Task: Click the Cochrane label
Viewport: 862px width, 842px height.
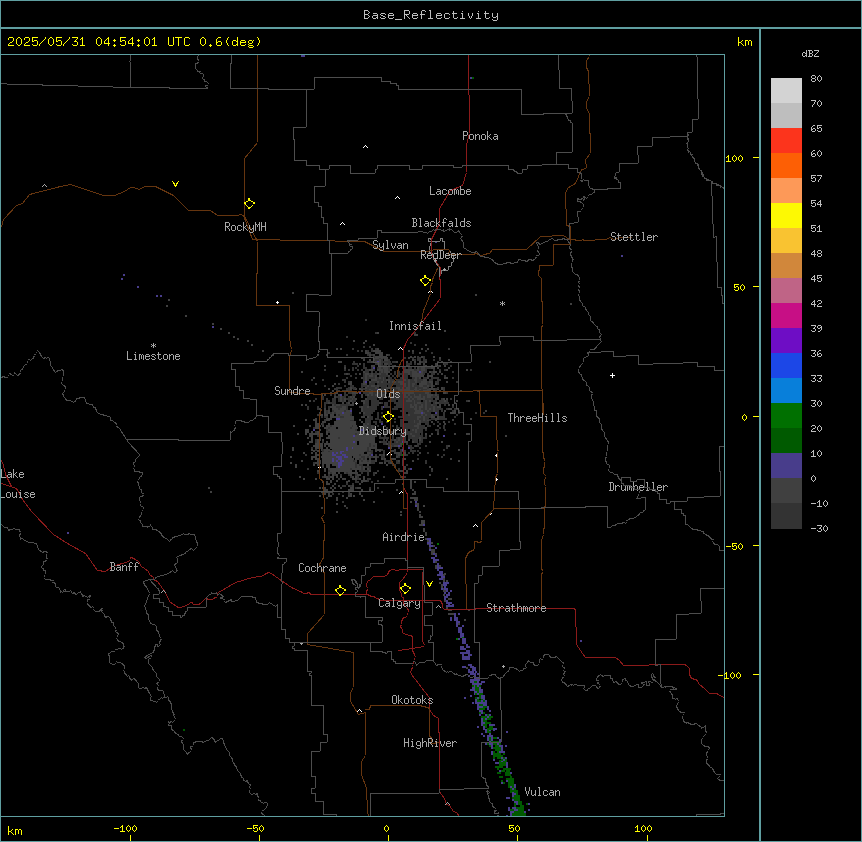Action: coord(322,568)
